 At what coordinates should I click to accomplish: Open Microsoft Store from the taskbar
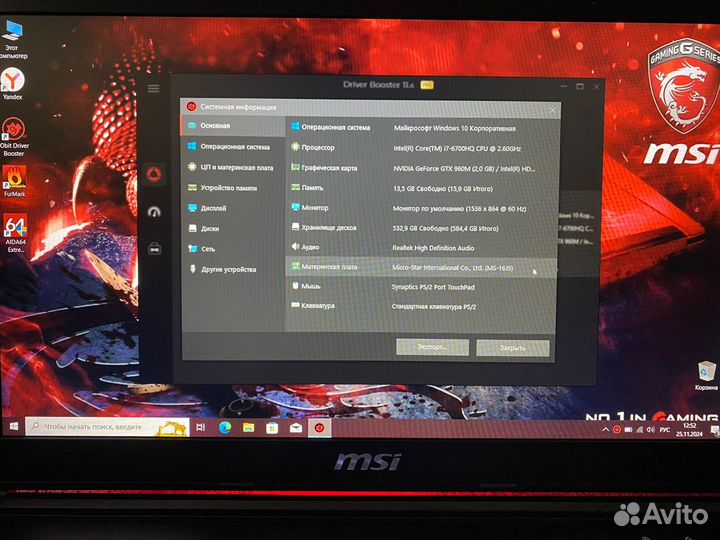272,428
